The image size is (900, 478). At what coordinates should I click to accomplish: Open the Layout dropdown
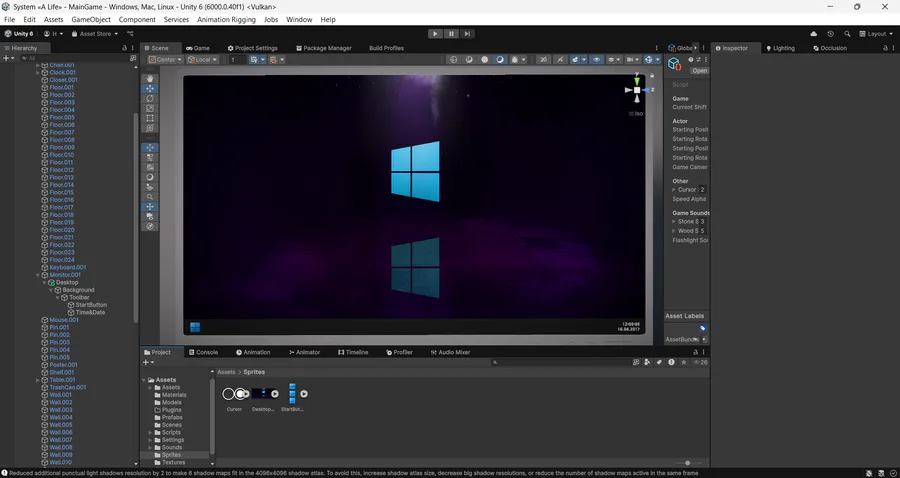pos(877,33)
